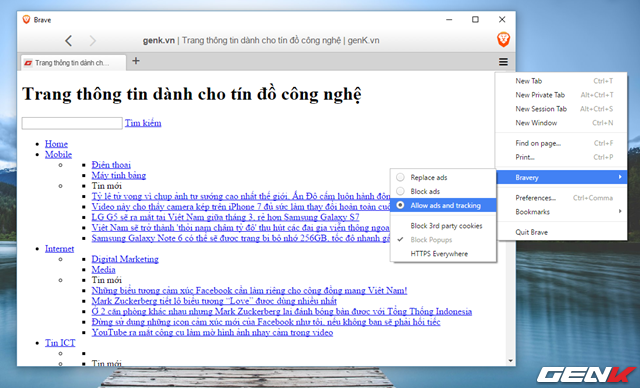This screenshot has height=388, width=640.
Task: Click the page search text field
Action: (x=72, y=123)
